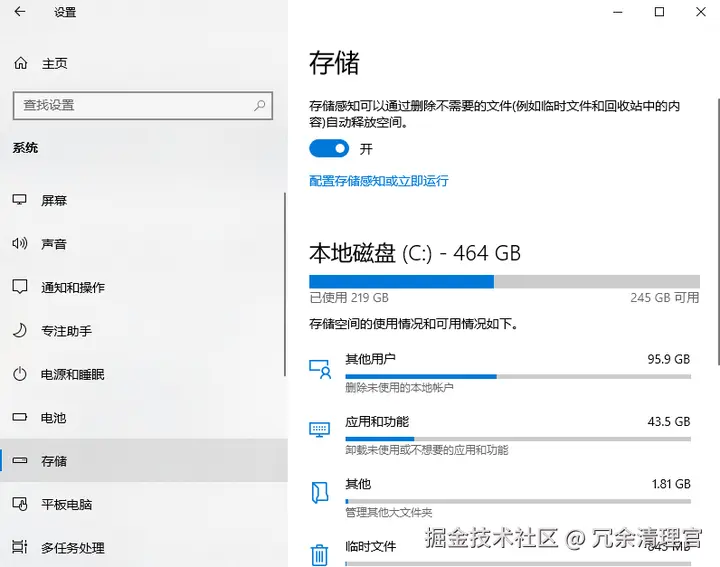Close the 设置 window

[x=701, y=12]
